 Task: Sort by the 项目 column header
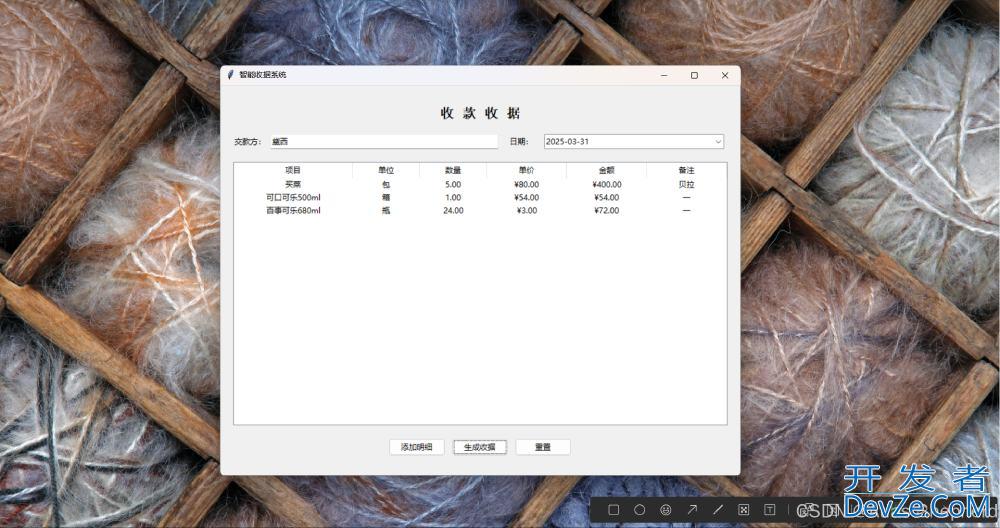(x=293, y=170)
